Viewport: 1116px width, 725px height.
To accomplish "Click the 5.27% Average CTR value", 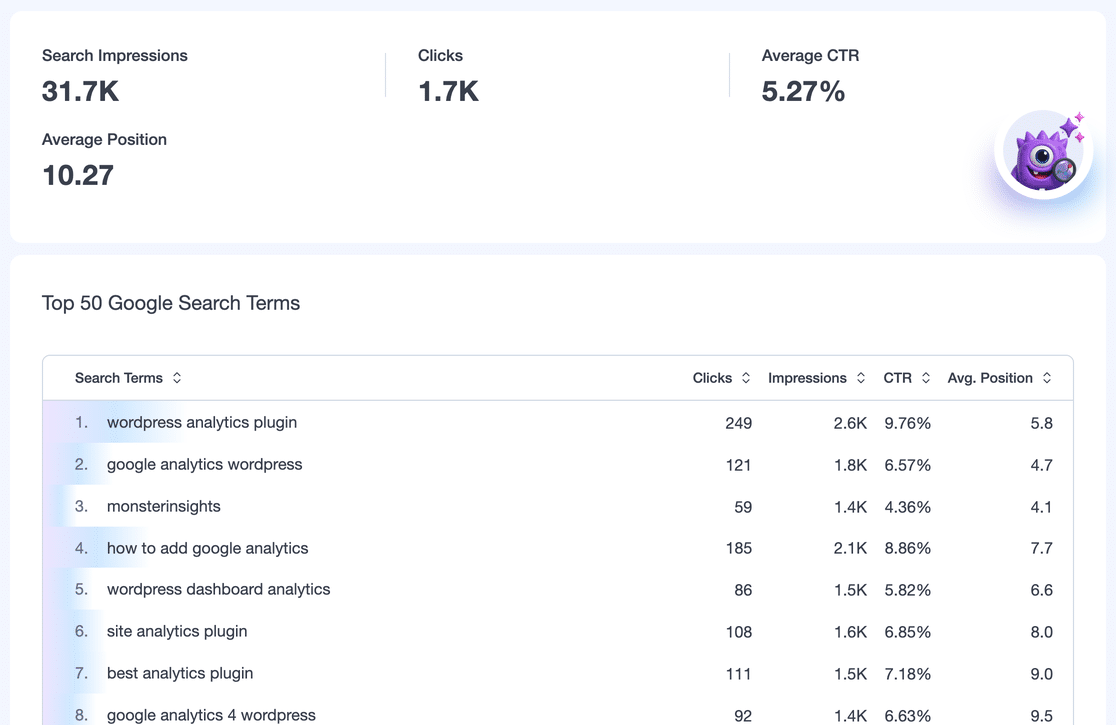I will pyautogui.click(x=803, y=92).
